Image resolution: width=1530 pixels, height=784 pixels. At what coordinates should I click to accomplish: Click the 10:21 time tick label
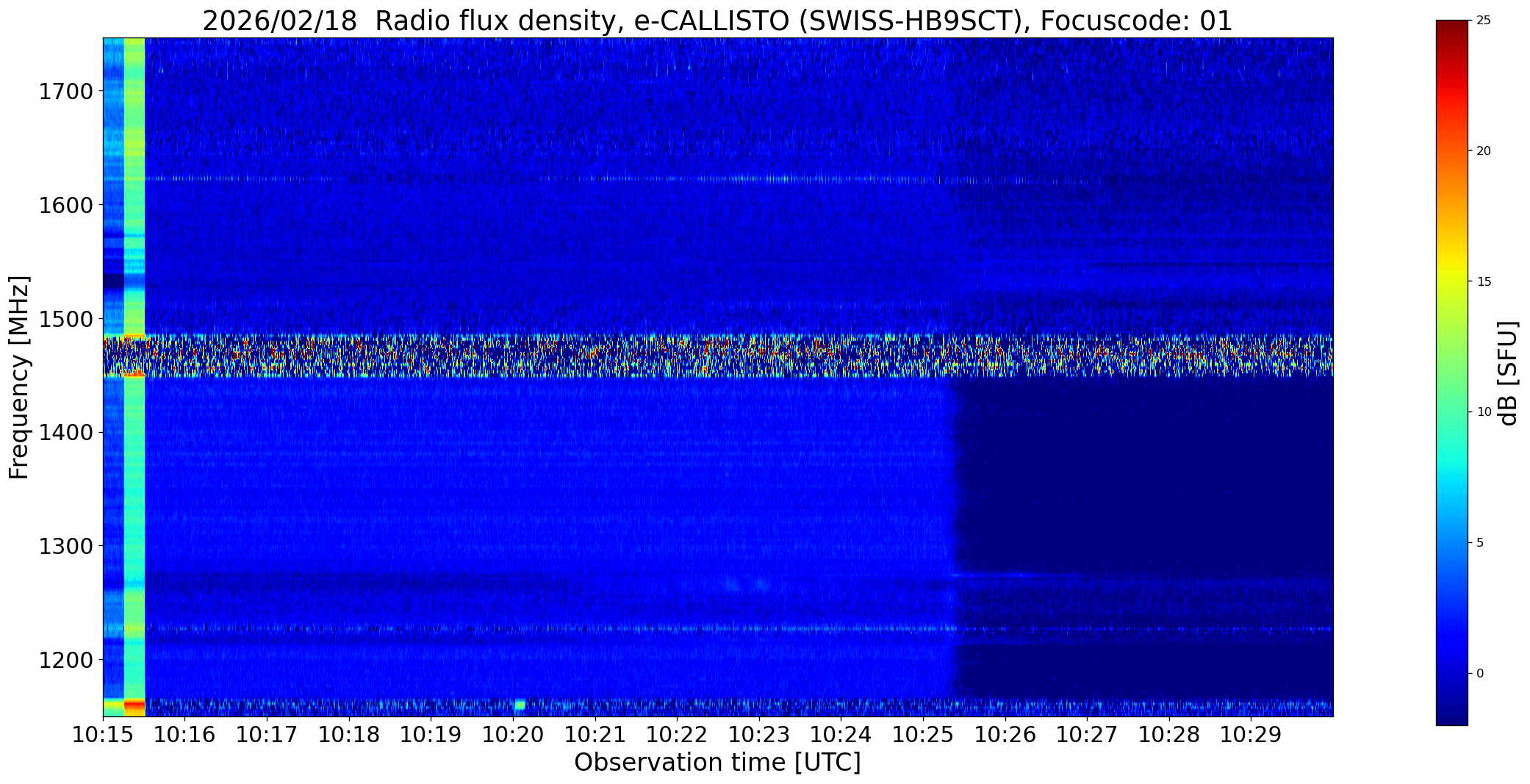[595, 734]
